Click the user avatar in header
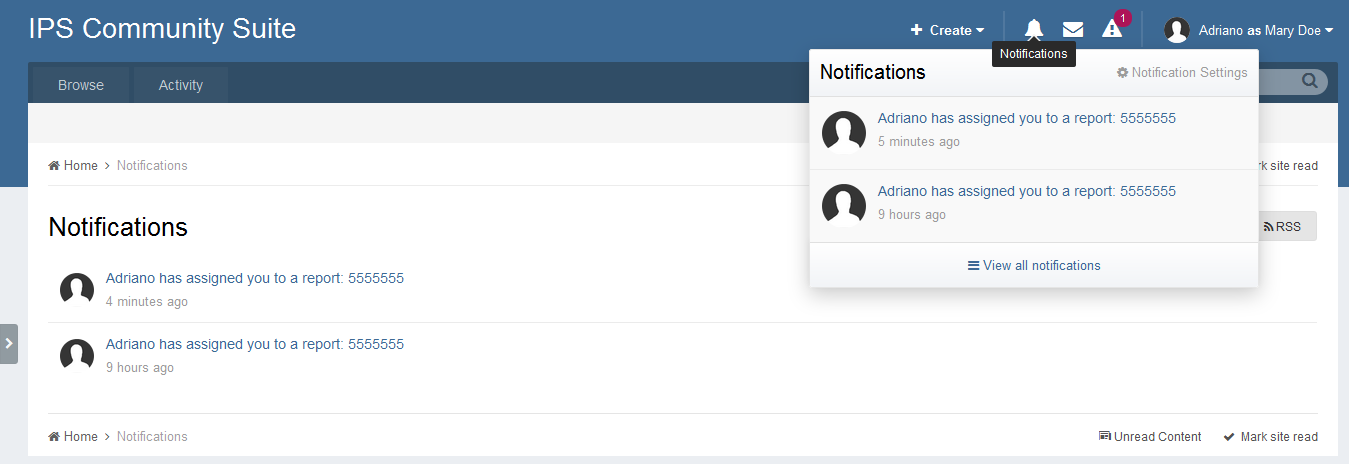The height and width of the screenshot is (464, 1349). [x=1176, y=30]
